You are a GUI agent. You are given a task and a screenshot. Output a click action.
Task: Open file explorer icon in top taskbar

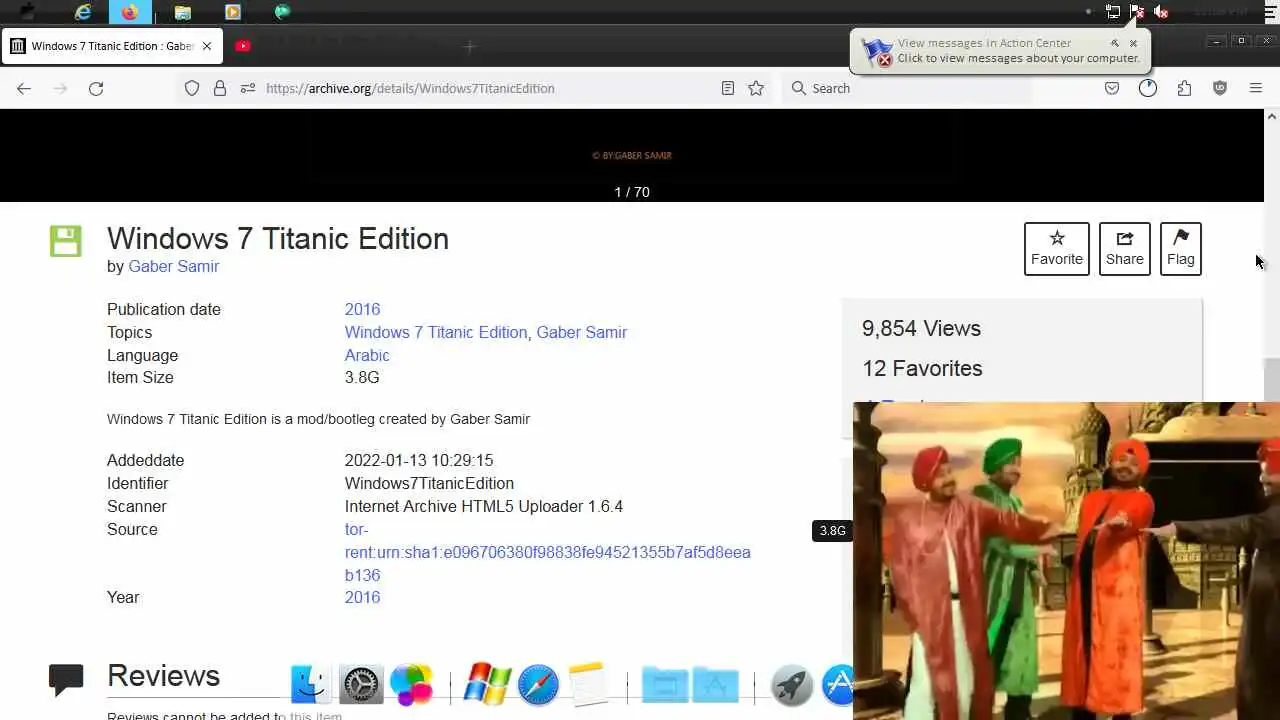click(182, 12)
